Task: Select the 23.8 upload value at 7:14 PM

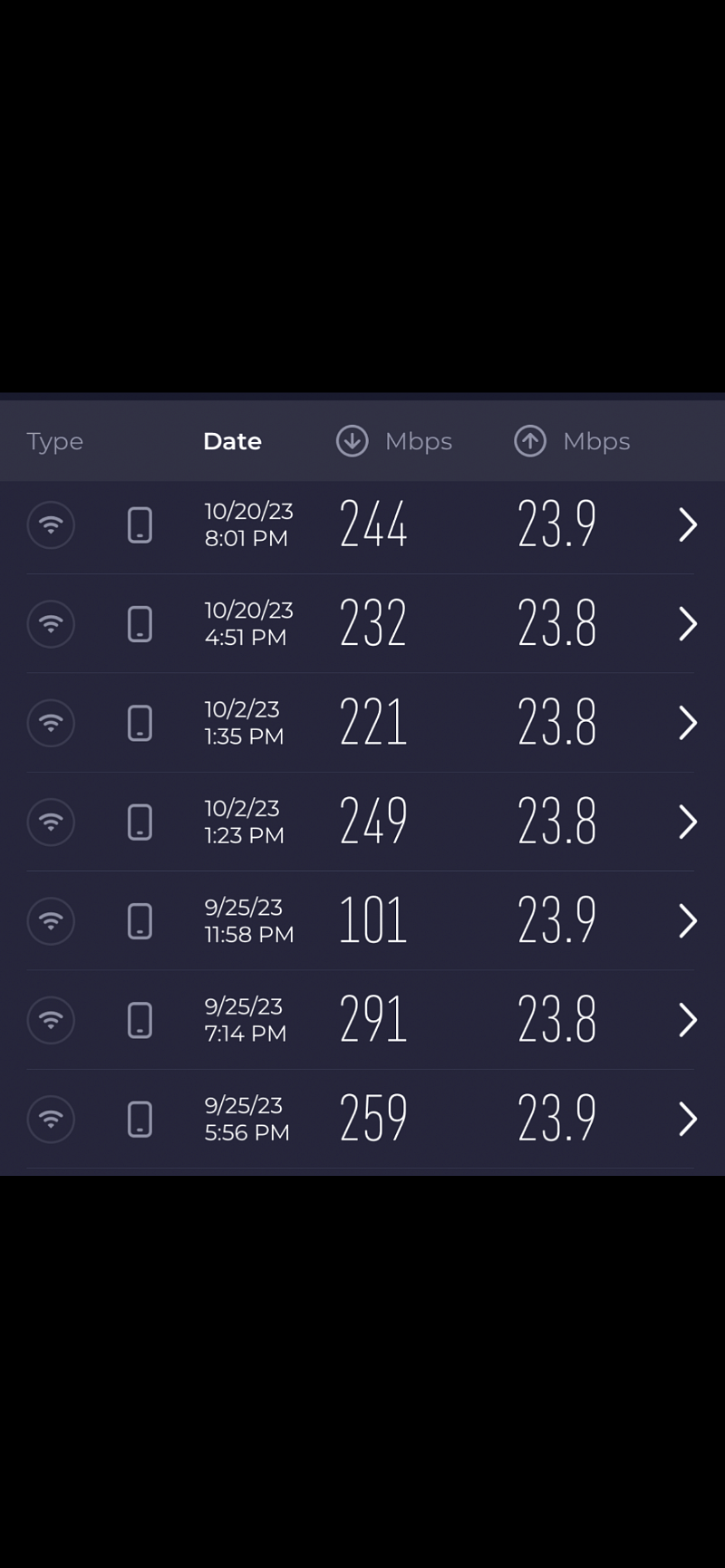Action: 556,1020
